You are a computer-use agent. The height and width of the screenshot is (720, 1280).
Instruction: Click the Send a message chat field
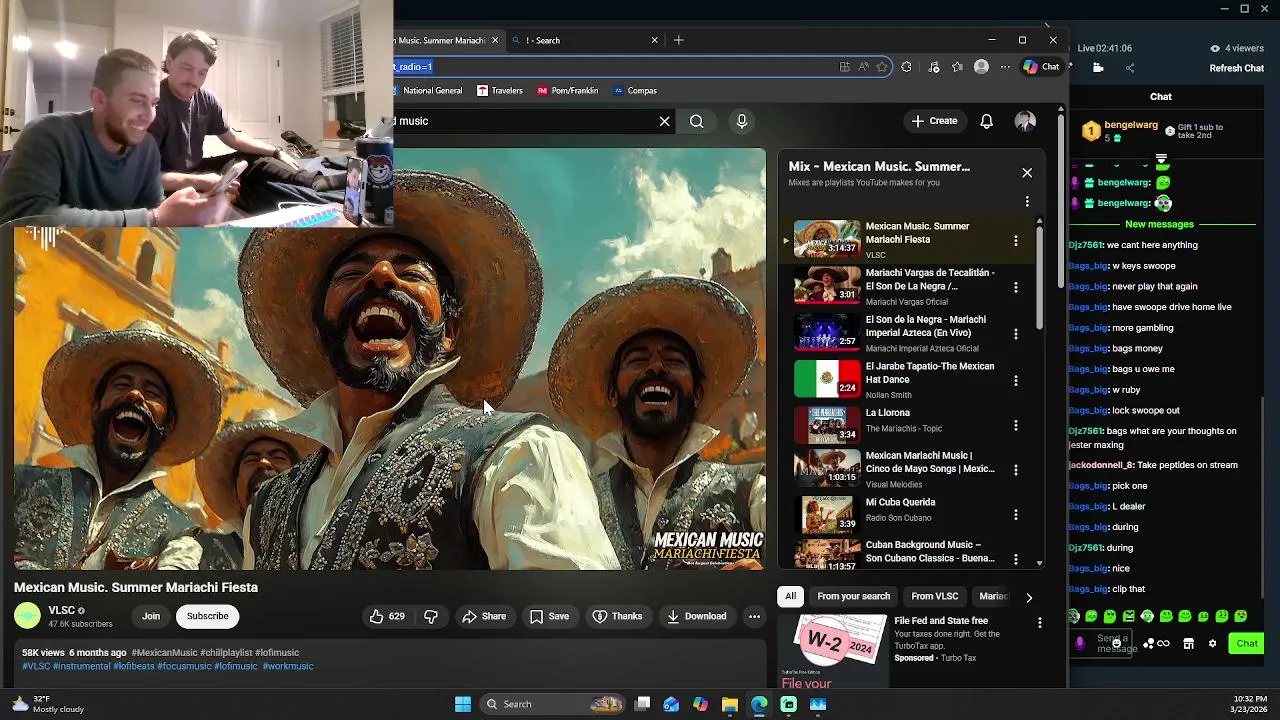[x=1101, y=644]
